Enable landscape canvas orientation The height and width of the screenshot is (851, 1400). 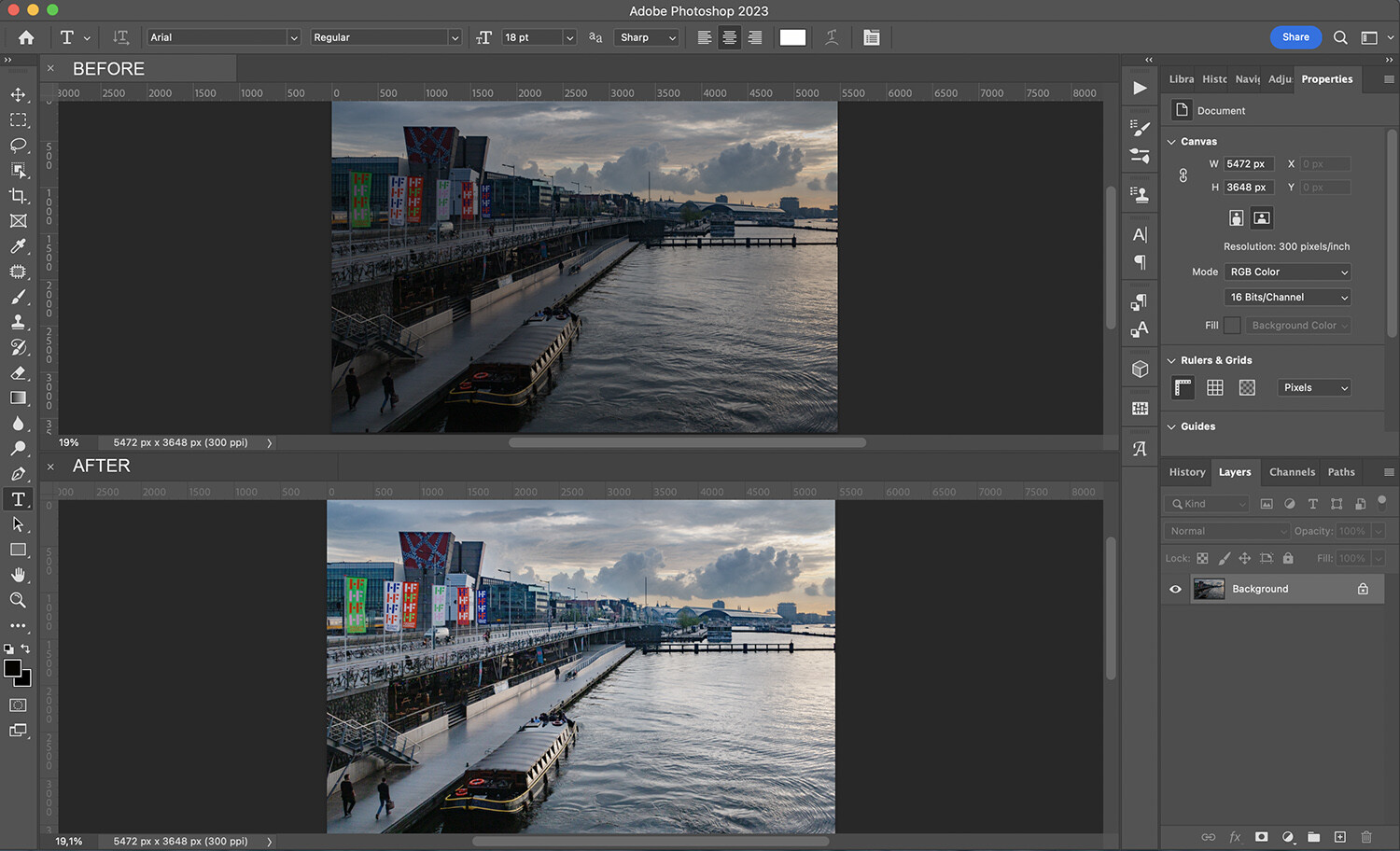[x=1261, y=217]
